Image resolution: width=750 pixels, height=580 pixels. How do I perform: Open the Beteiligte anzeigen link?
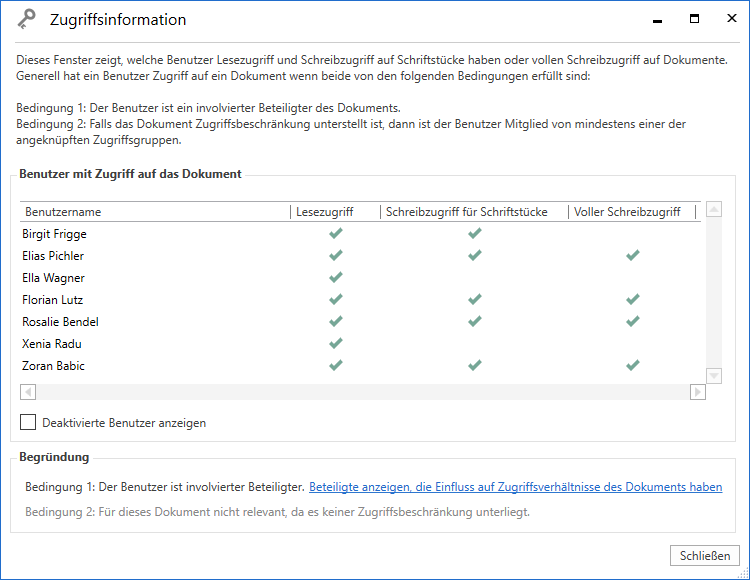515,487
